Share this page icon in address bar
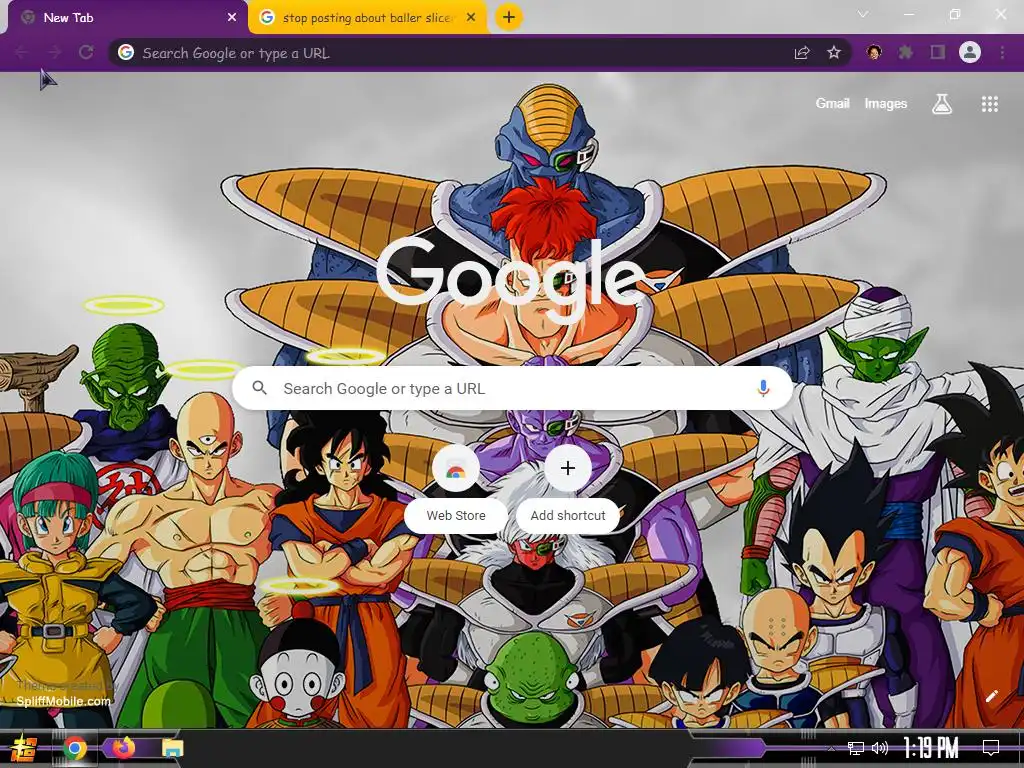1024x768 pixels. tap(802, 52)
